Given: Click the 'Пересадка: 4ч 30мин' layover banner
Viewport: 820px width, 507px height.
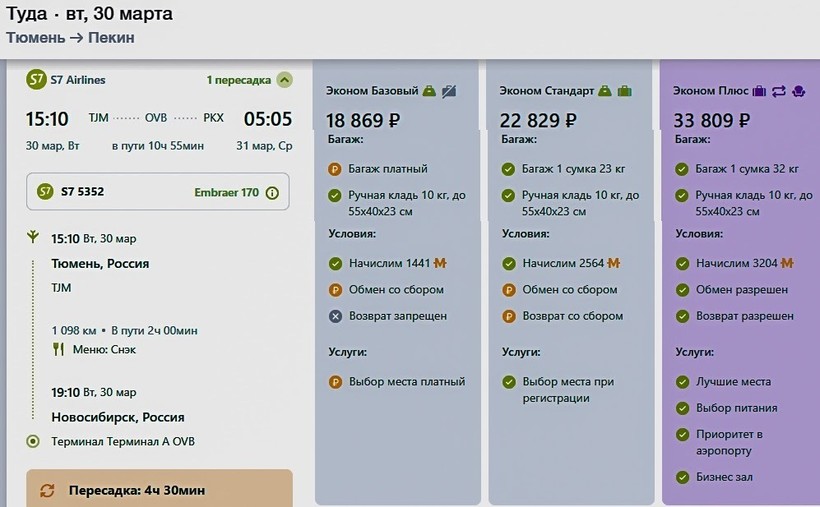Looking at the screenshot, I should click(x=159, y=490).
